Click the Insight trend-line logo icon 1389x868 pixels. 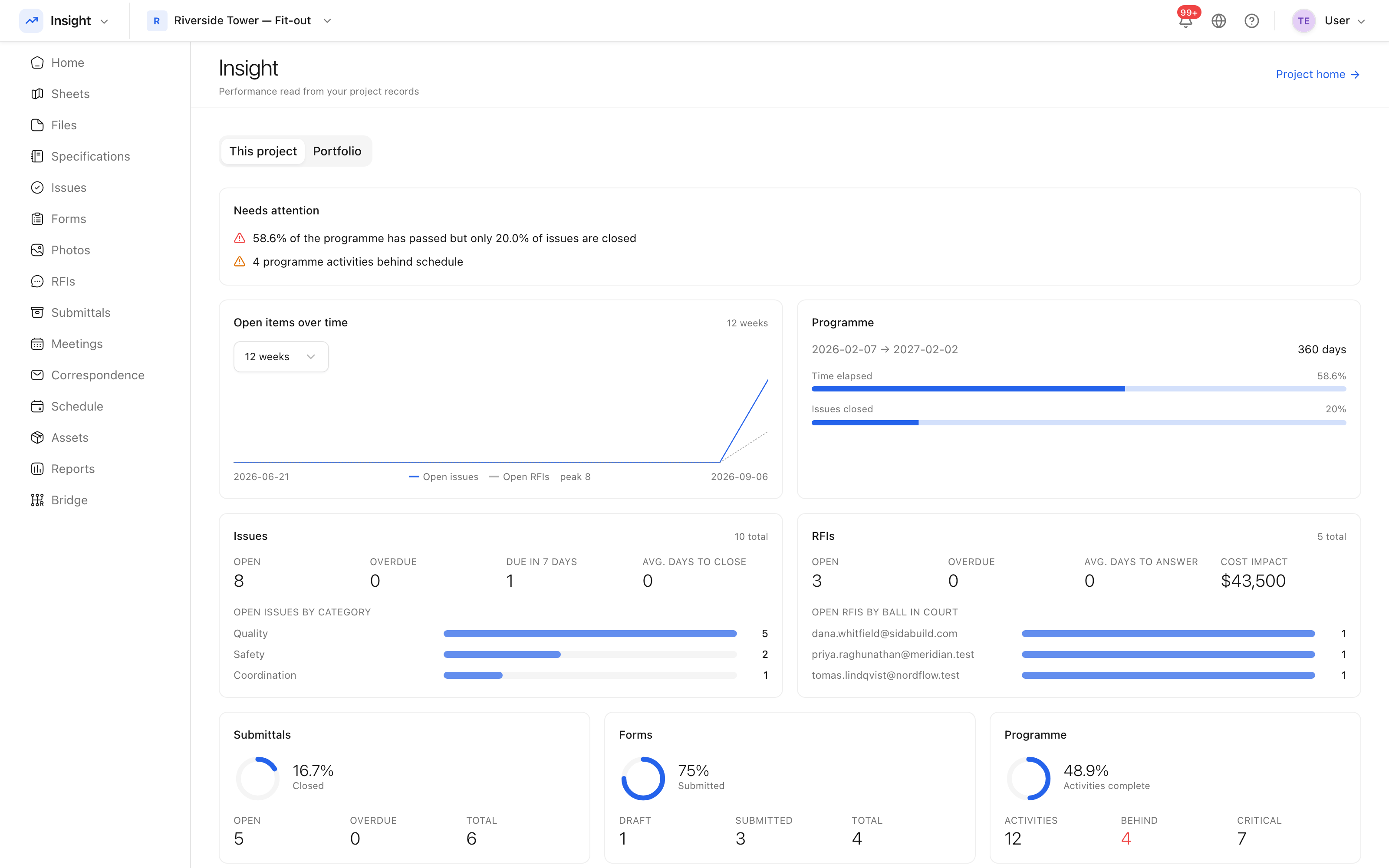point(31,21)
